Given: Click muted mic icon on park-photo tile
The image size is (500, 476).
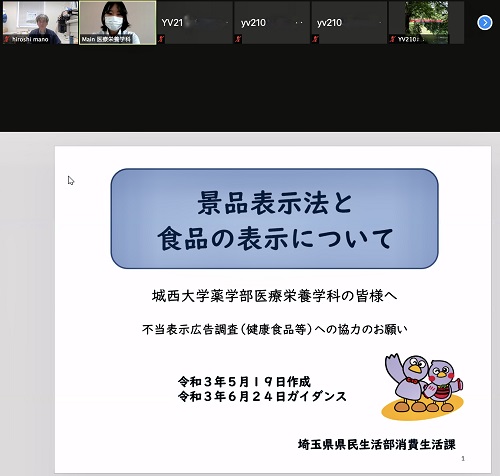Looking at the screenshot, I should click(393, 39).
